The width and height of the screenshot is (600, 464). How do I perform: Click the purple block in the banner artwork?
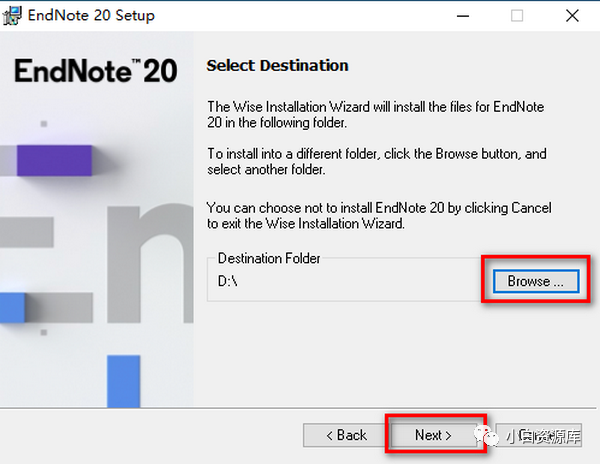[x=54, y=161]
